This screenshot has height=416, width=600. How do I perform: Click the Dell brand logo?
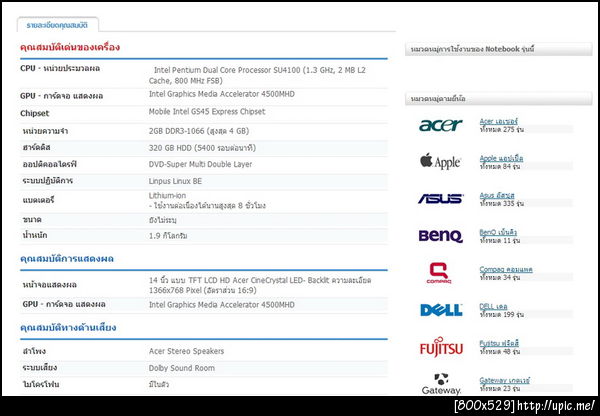coord(441,310)
